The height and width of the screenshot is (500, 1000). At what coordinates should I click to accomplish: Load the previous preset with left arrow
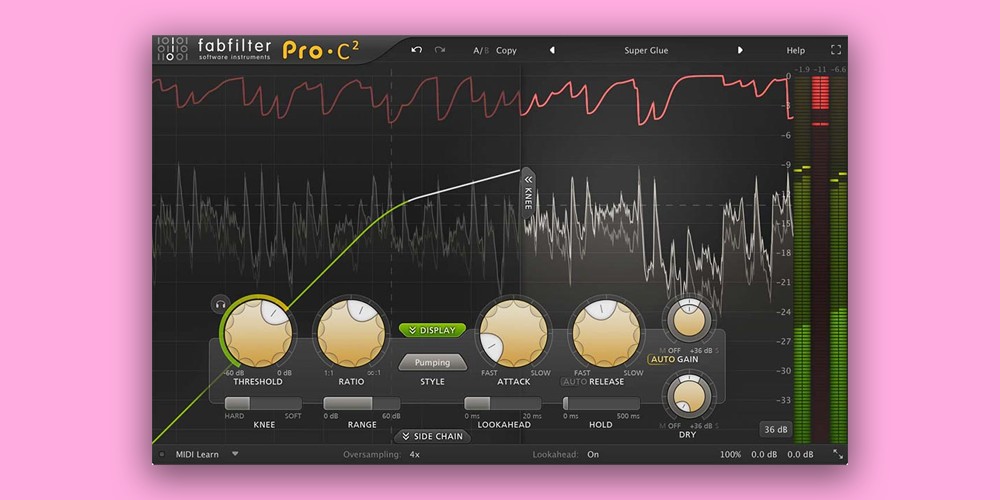552,50
